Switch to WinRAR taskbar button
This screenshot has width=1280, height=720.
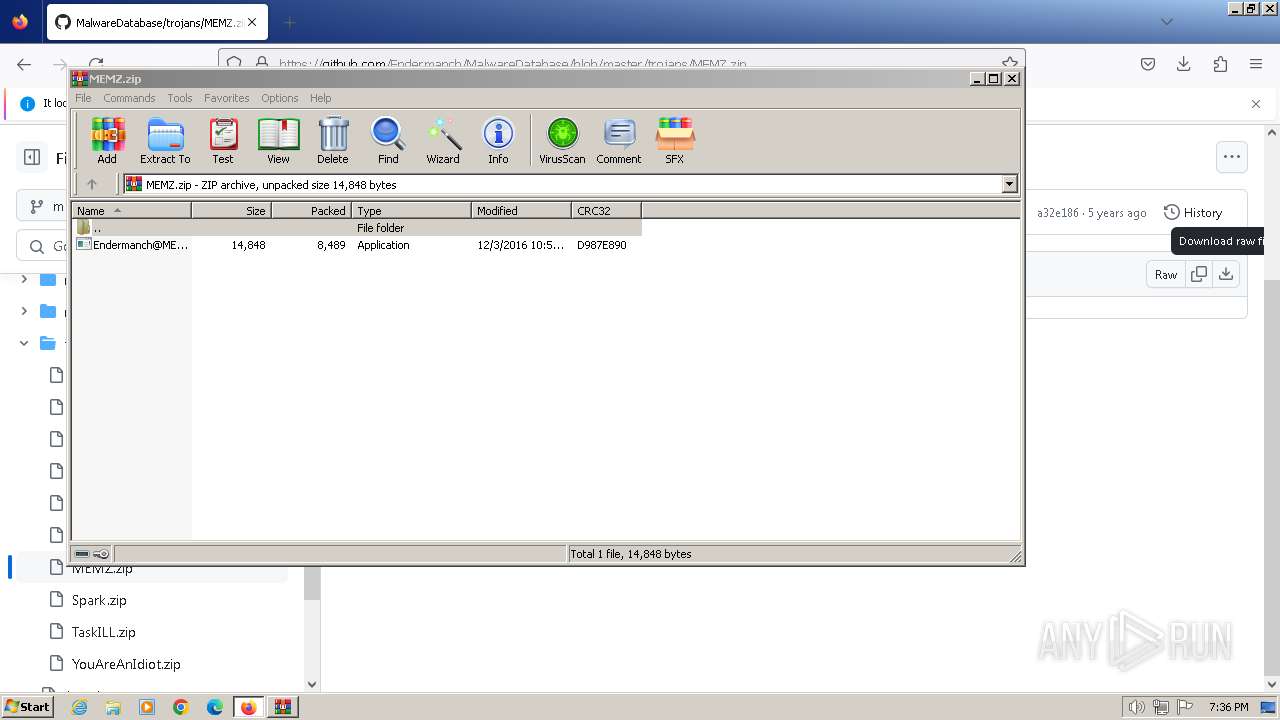point(282,707)
